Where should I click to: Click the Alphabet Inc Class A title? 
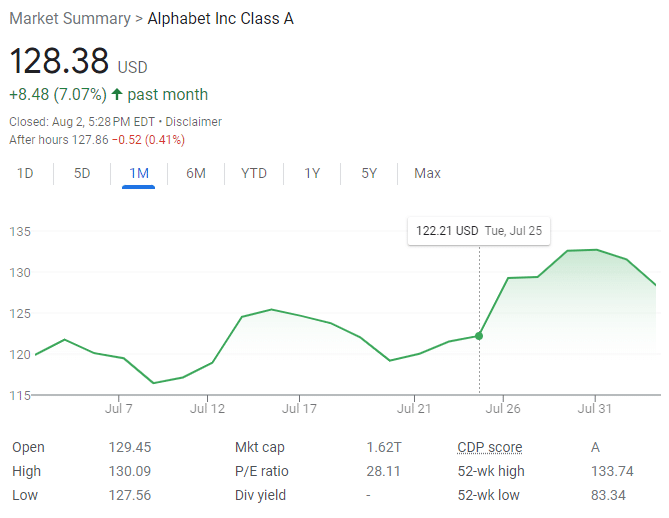tap(221, 19)
